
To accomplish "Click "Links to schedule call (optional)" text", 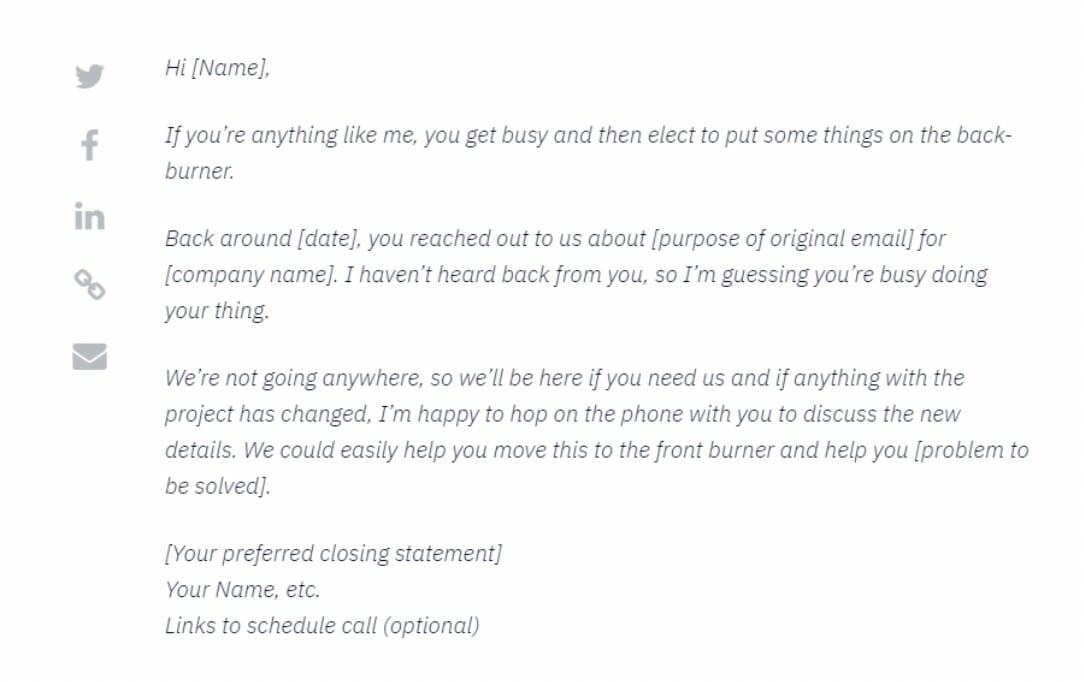I will [x=322, y=625].
